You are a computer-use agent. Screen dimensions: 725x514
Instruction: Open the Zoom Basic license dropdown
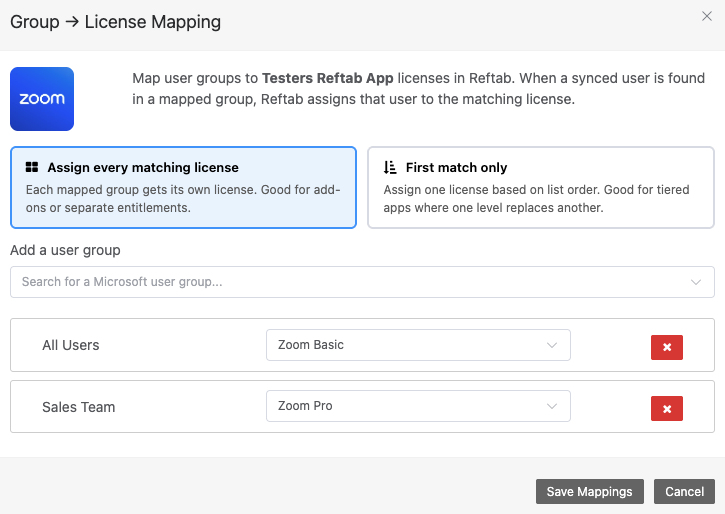(x=418, y=345)
